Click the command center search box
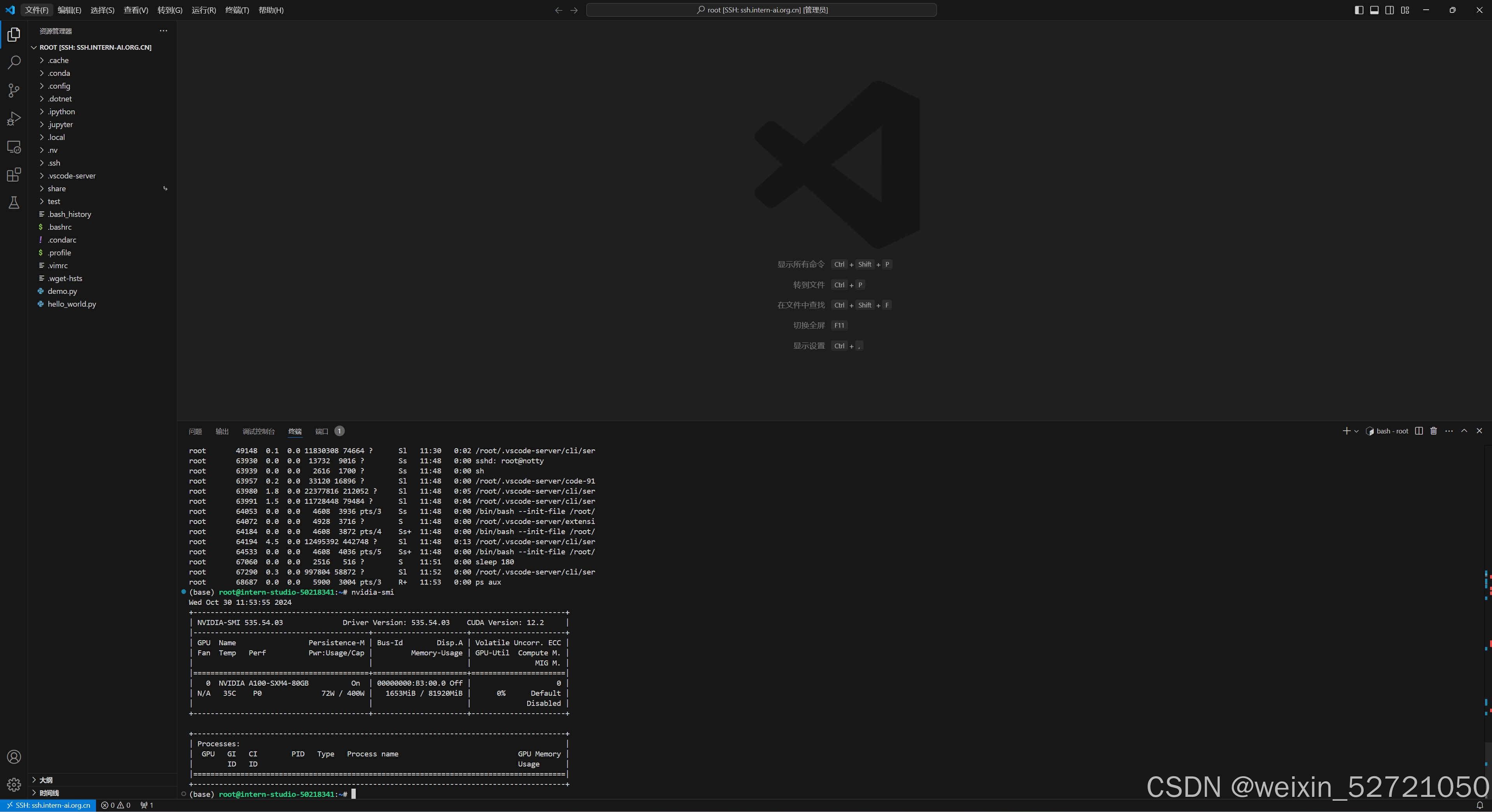 tap(761, 10)
